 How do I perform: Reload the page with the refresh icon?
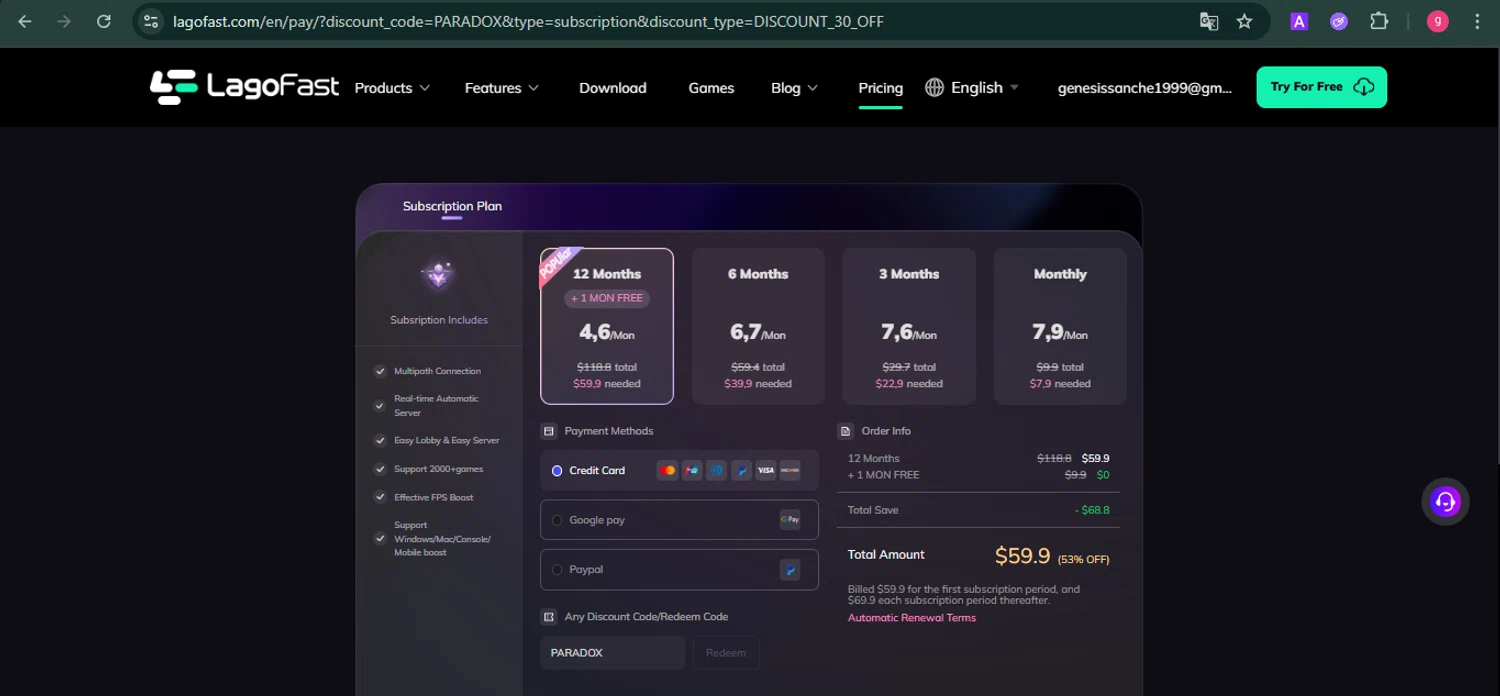click(103, 21)
